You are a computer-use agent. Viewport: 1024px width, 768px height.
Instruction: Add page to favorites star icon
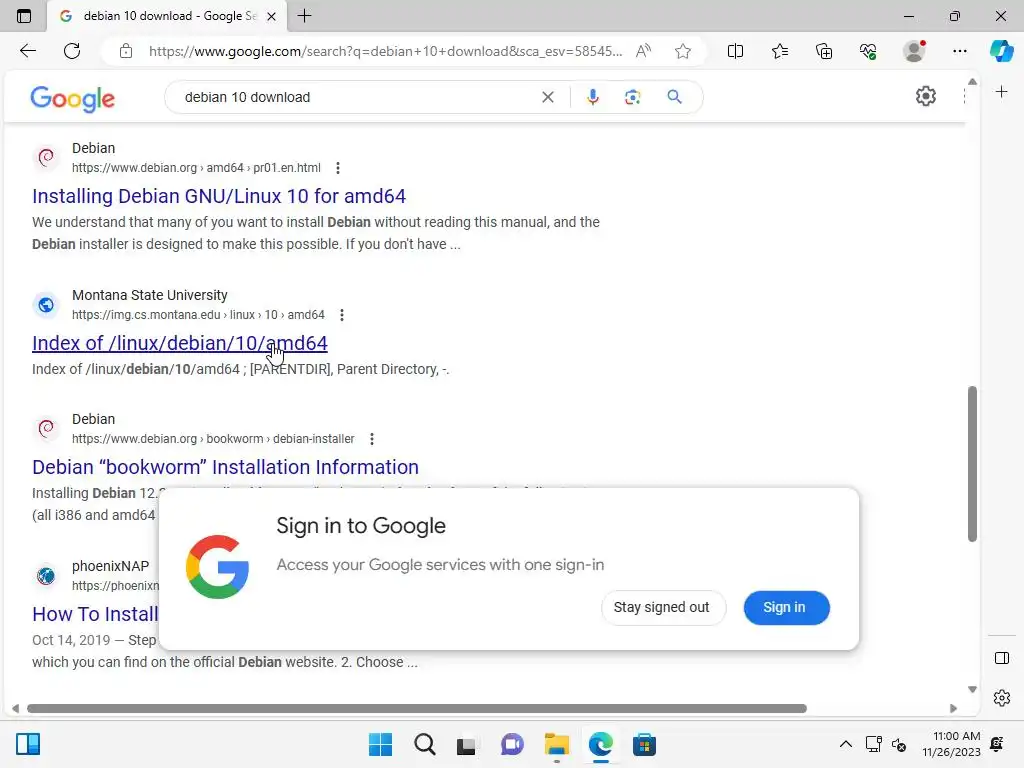pos(683,51)
